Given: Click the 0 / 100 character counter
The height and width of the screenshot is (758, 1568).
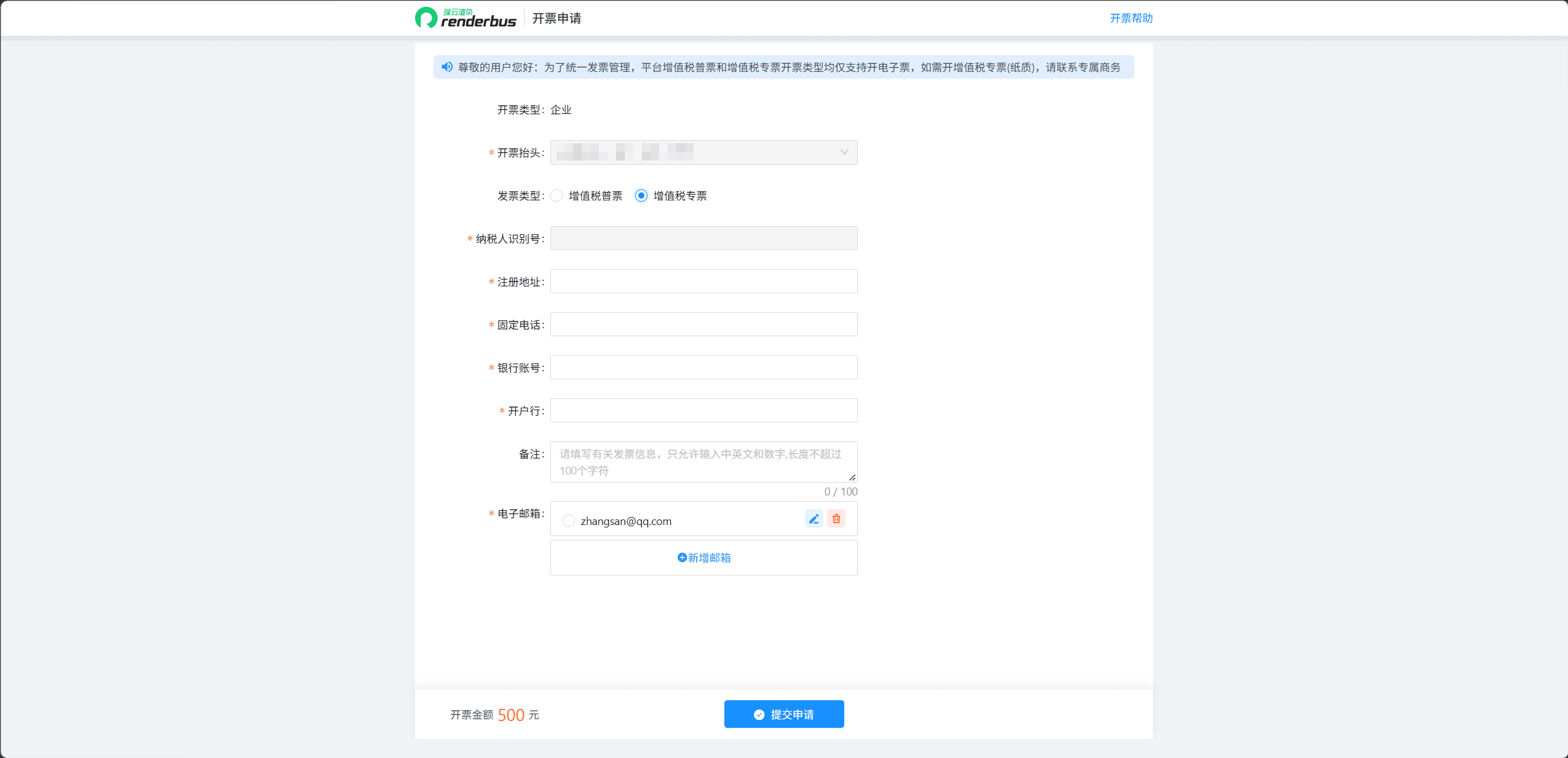Looking at the screenshot, I should coord(841,492).
